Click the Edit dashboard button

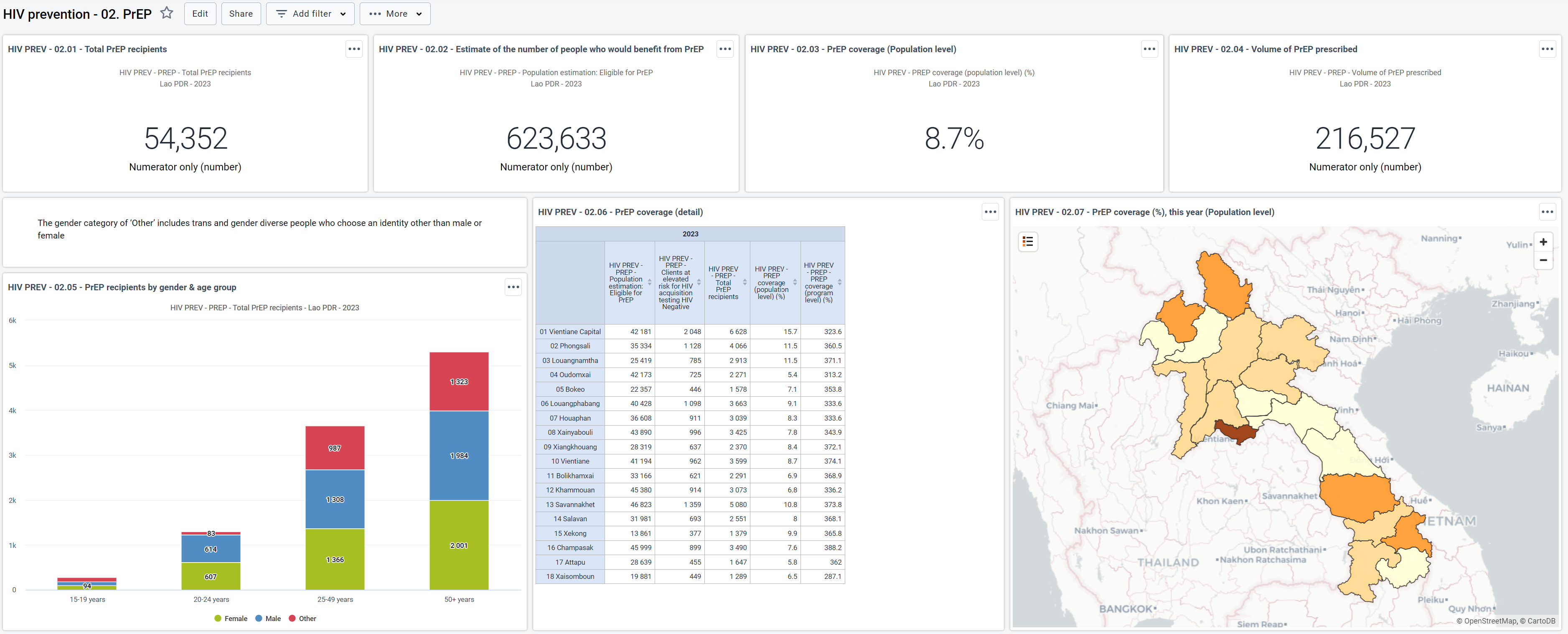pyautogui.click(x=200, y=13)
